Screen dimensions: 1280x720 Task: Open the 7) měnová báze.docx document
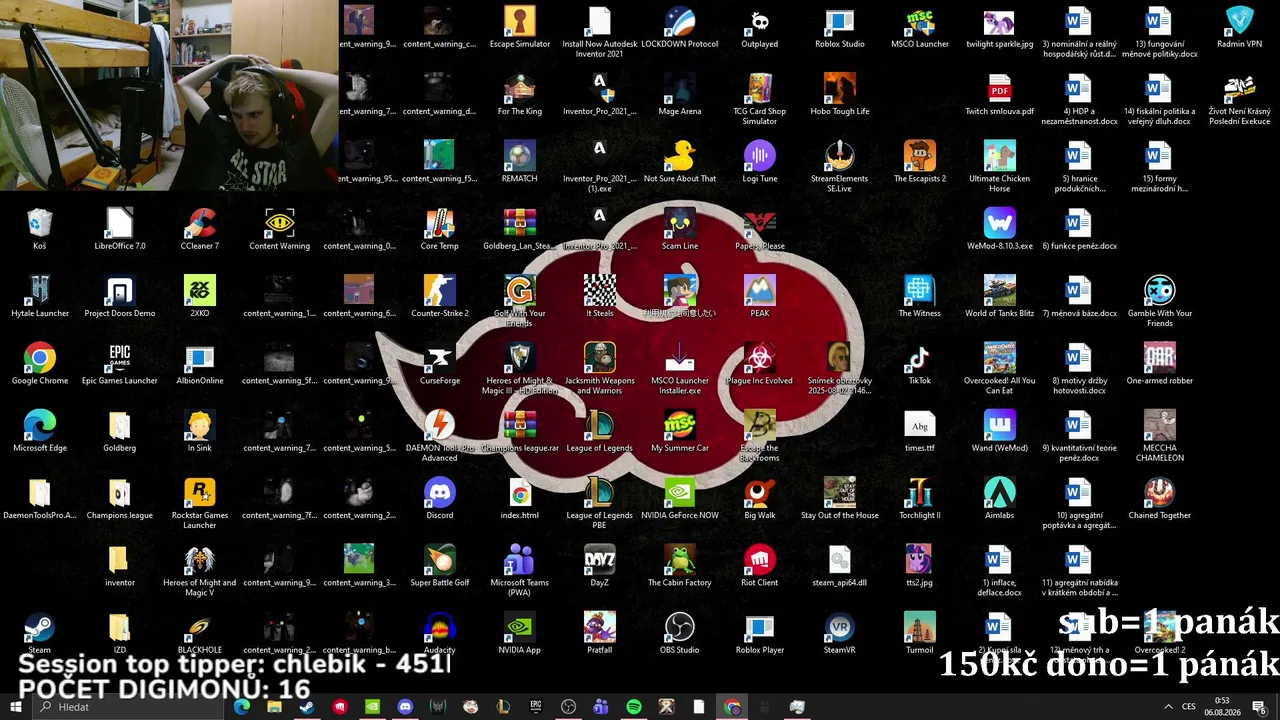pos(1078,290)
